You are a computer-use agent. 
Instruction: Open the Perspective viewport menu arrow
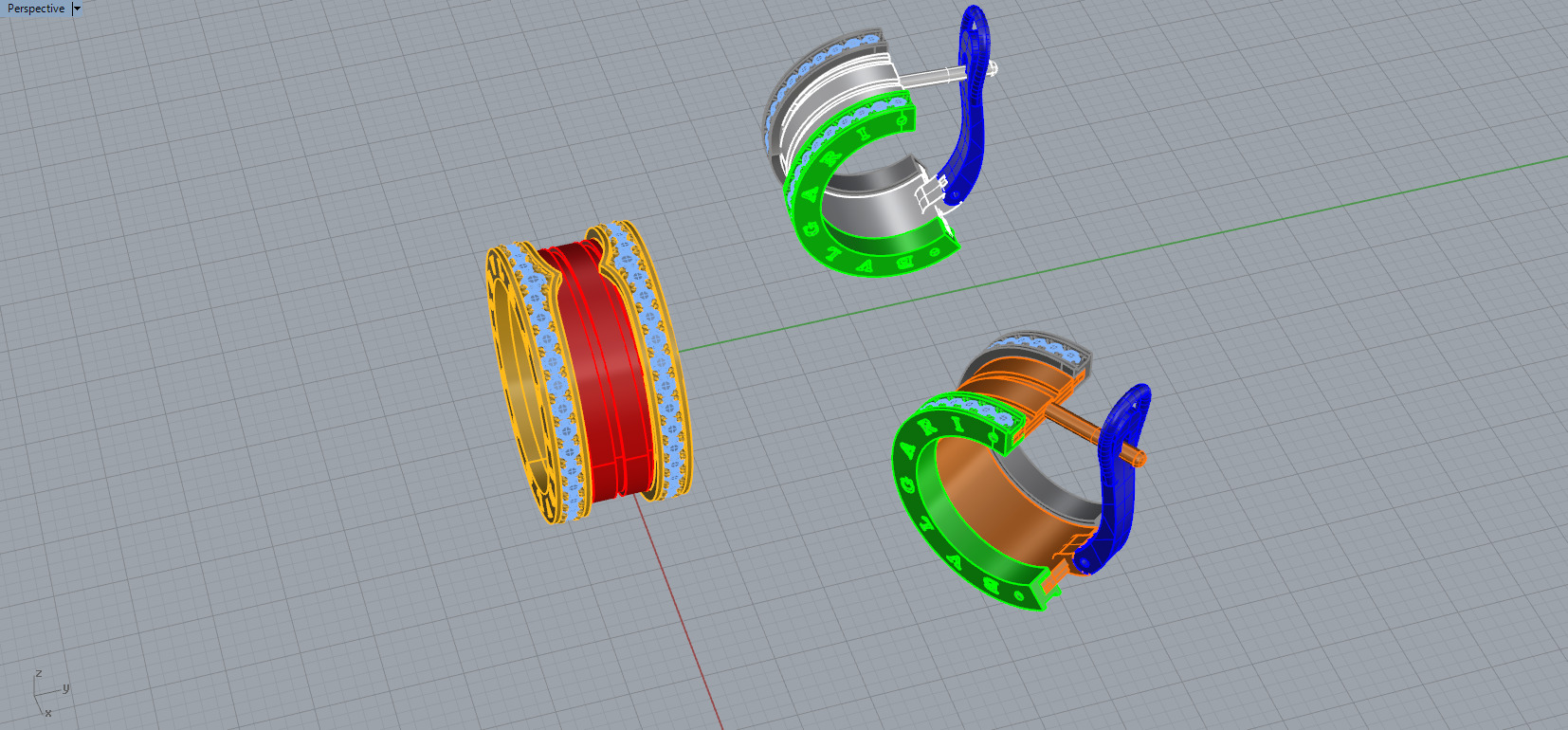(77, 9)
